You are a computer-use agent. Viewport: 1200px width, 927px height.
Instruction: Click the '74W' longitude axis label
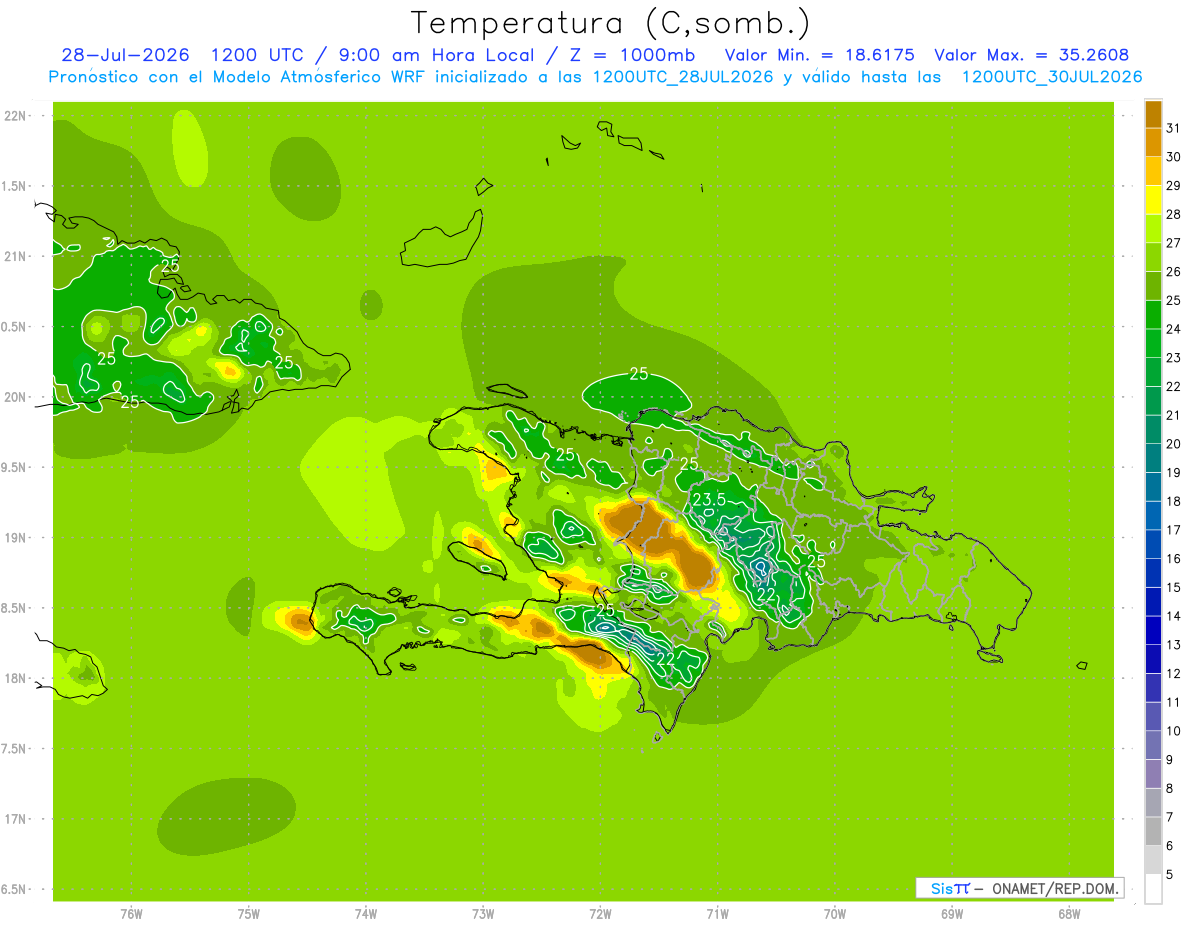(x=366, y=914)
